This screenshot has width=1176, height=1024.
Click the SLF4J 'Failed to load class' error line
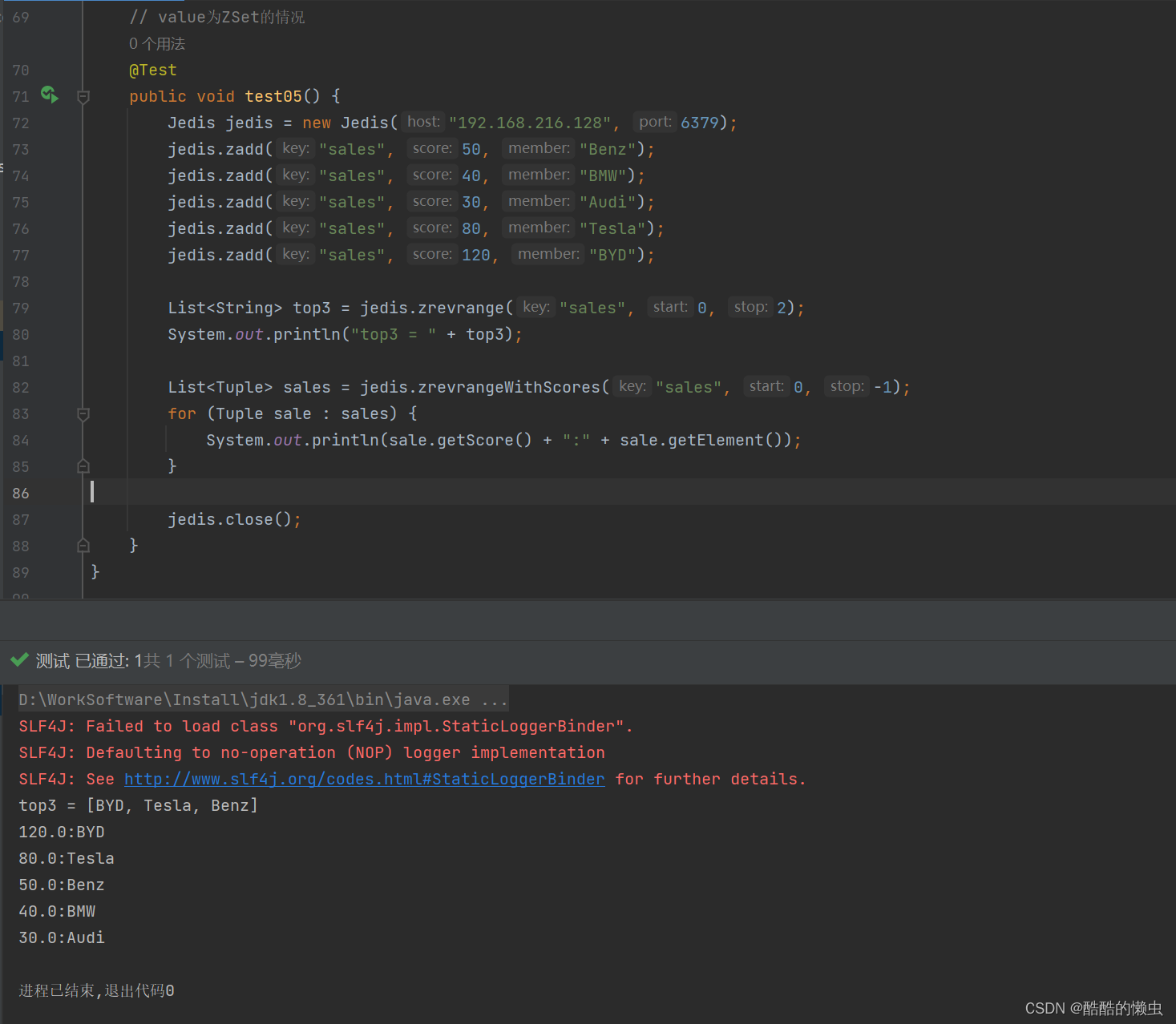pyautogui.click(x=325, y=726)
